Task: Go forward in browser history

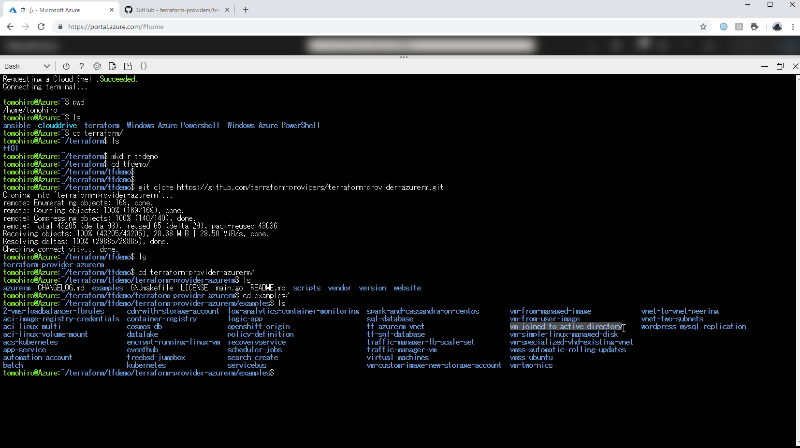Action: click(x=26, y=27)
